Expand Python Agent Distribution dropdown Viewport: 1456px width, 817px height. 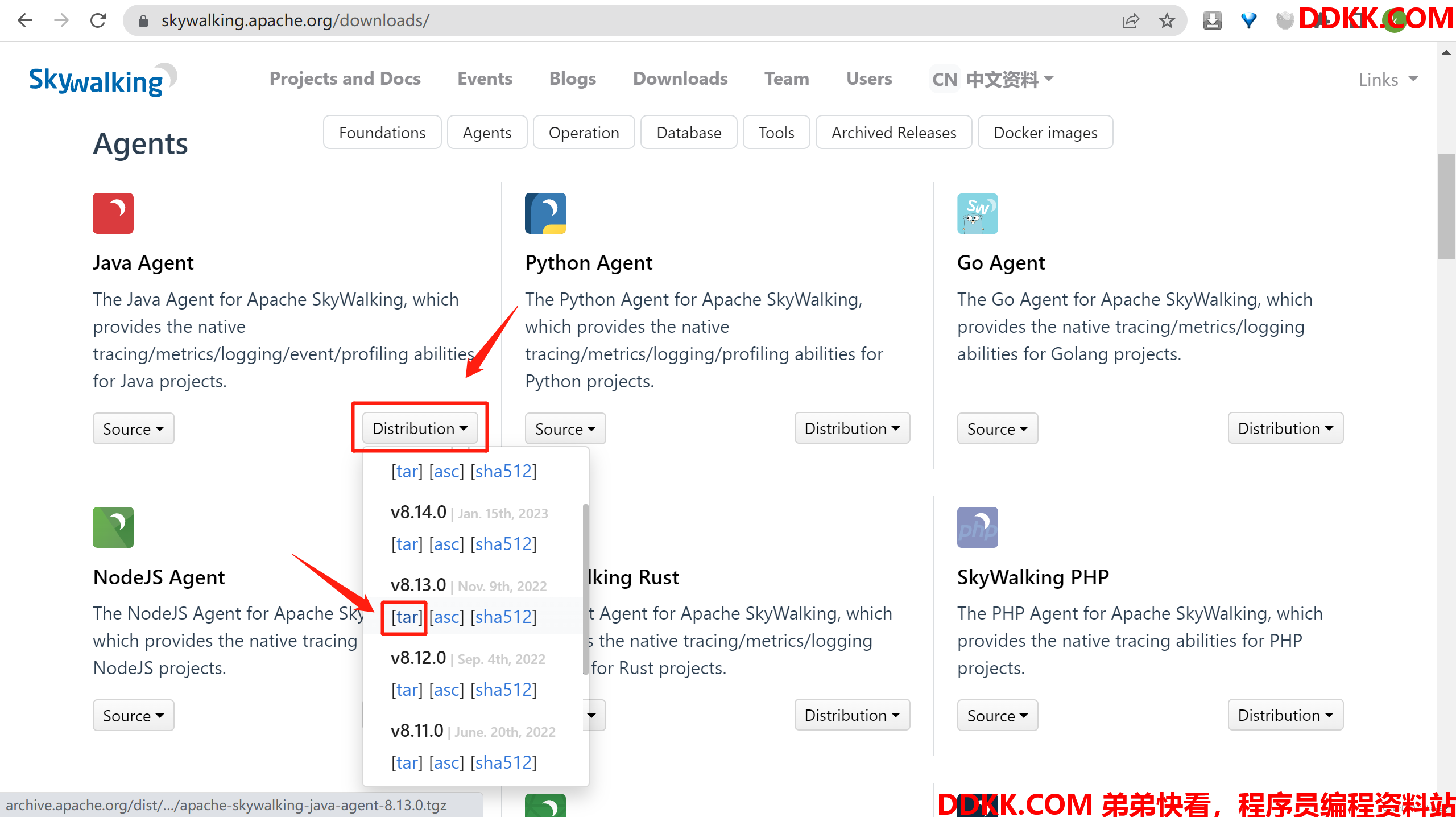pos(852,428)
